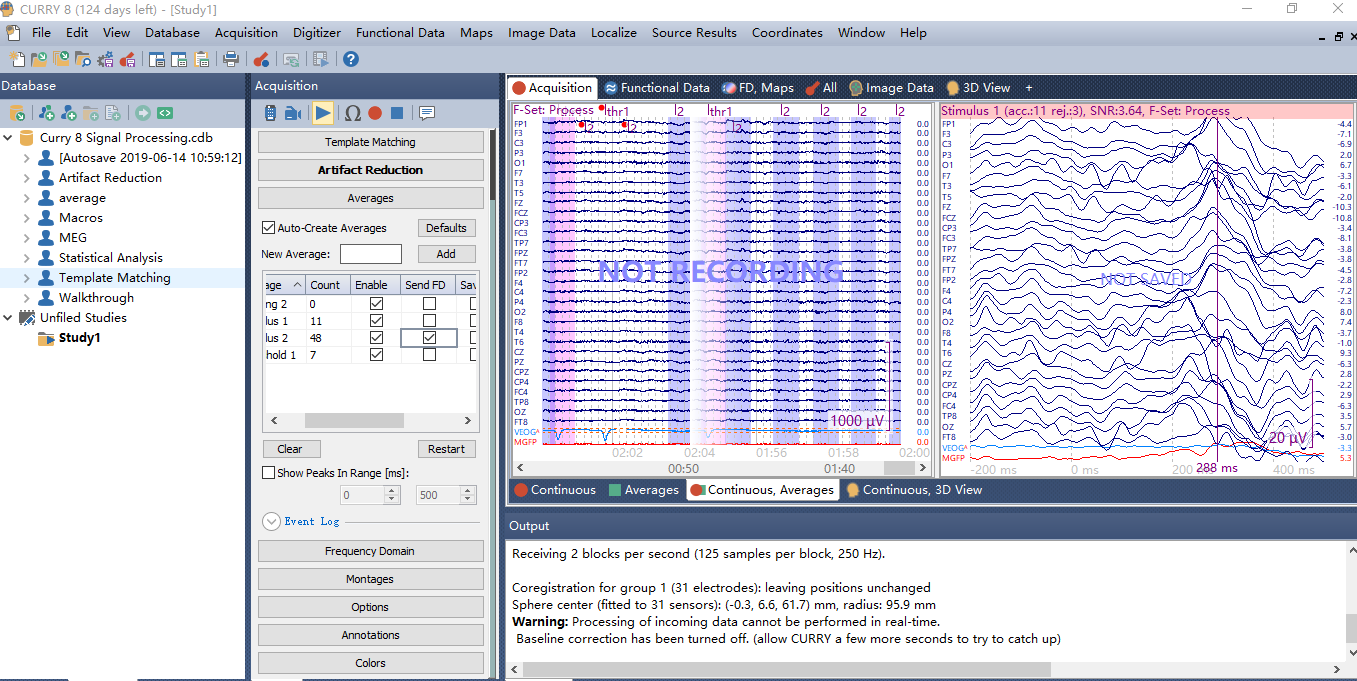Screen dimensions: 1357x681
Task: Click the Omega impedance check icon
Action: point(352,113)
